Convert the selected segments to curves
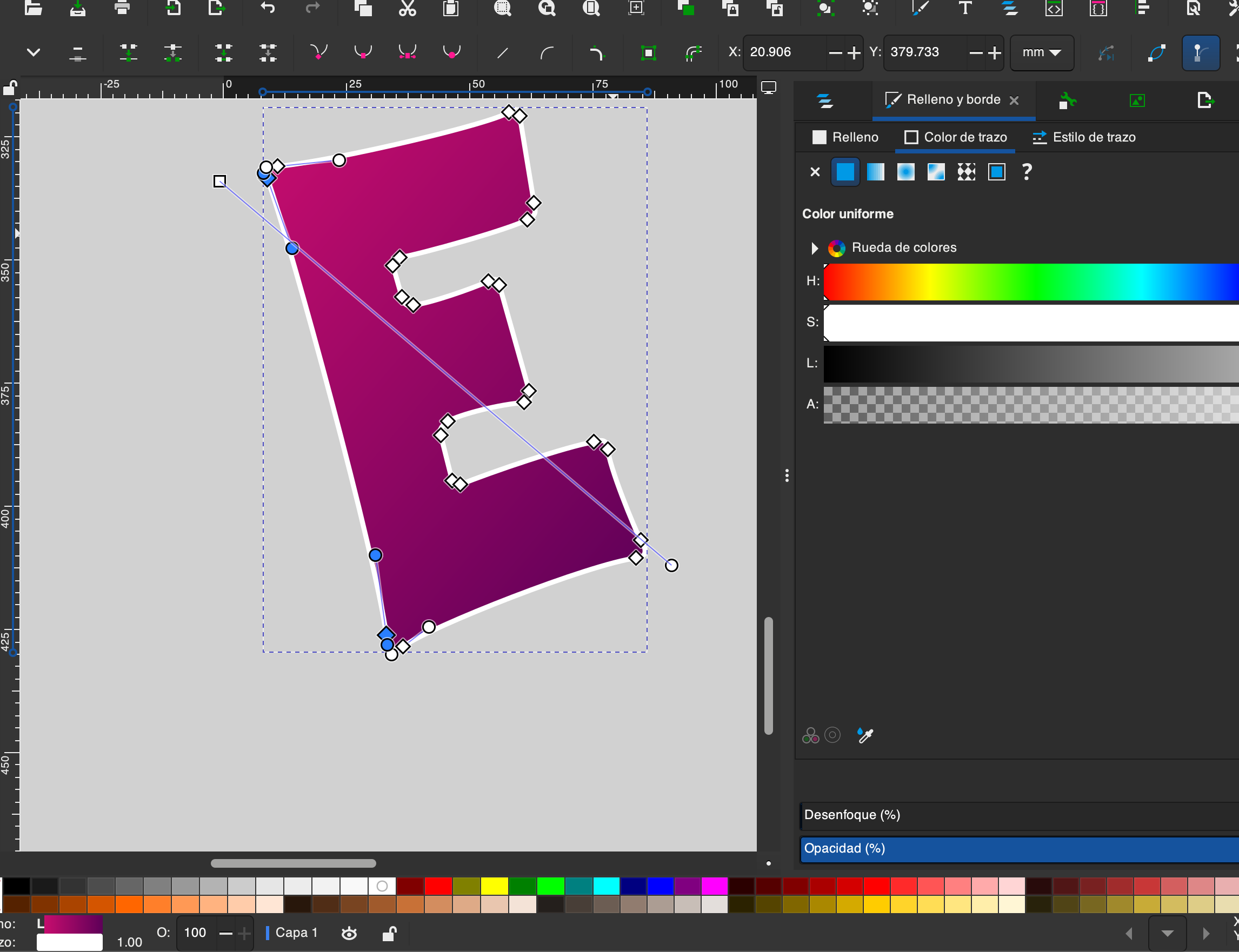This screenshot has height=952, width=1239. tap(547, 53)
